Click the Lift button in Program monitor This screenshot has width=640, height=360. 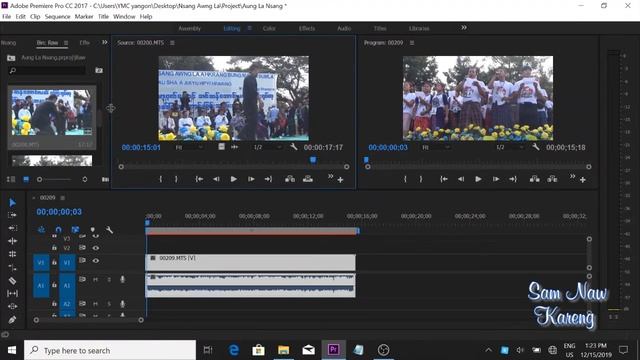pyautogui.click(x=534, y=179)
